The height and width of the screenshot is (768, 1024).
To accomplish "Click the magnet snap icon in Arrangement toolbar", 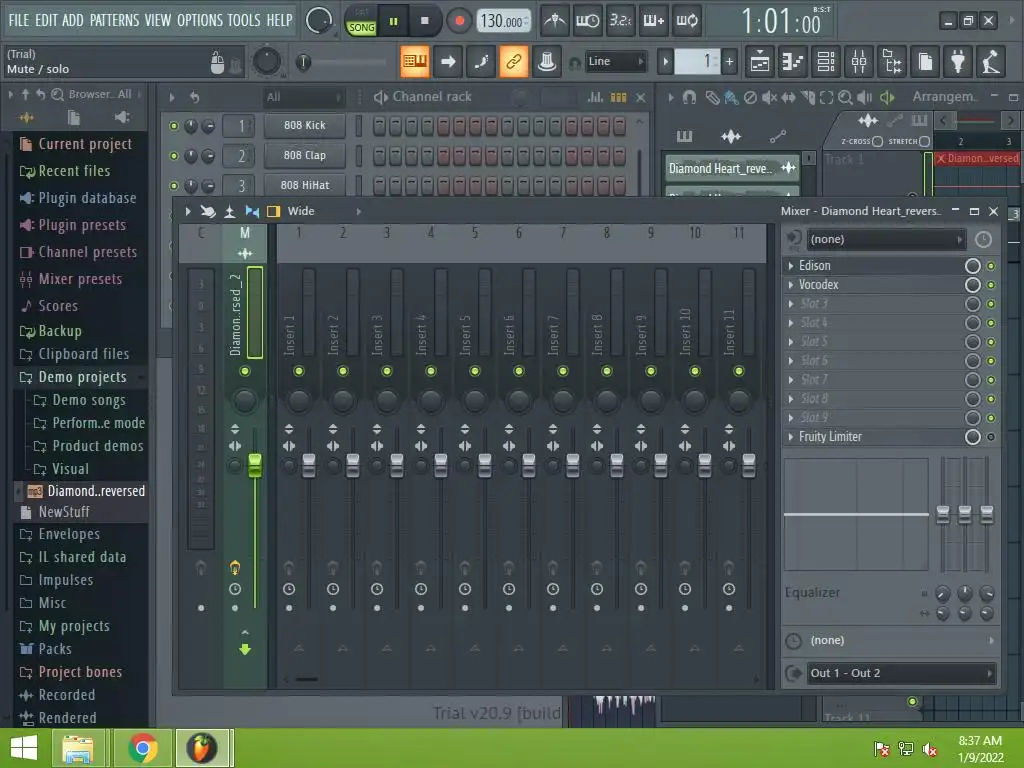I will pos(689,97).
